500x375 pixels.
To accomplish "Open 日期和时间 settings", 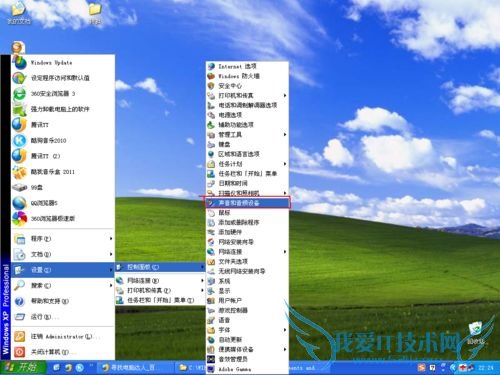I will click(247, 183).
